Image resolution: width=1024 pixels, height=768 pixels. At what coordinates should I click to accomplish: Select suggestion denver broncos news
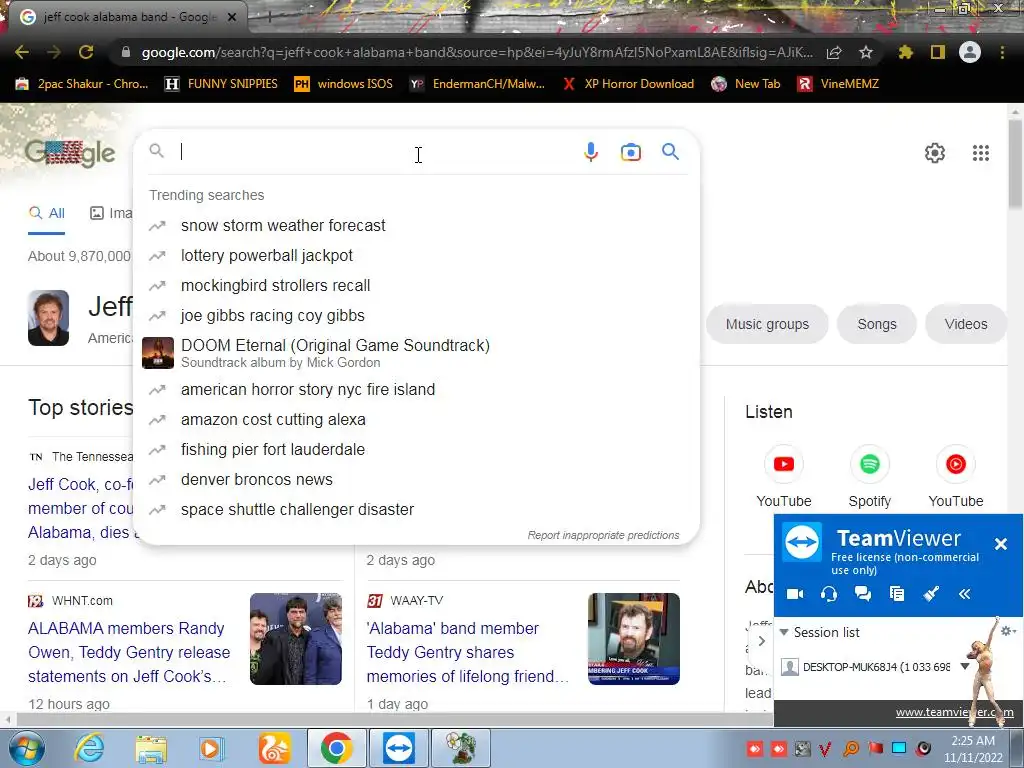pos(416,479)
